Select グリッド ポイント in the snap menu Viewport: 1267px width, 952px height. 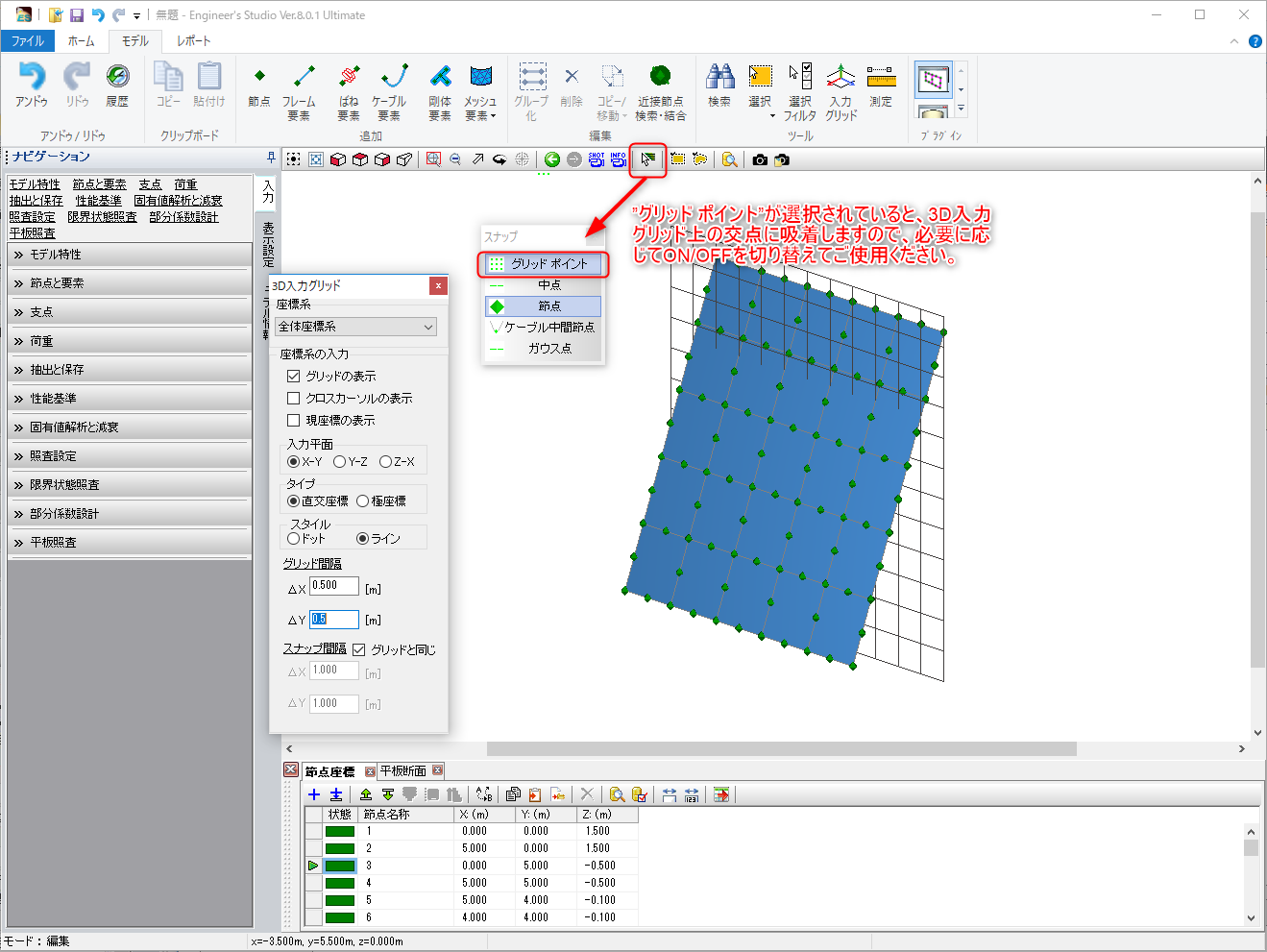[x=544, y=264]
